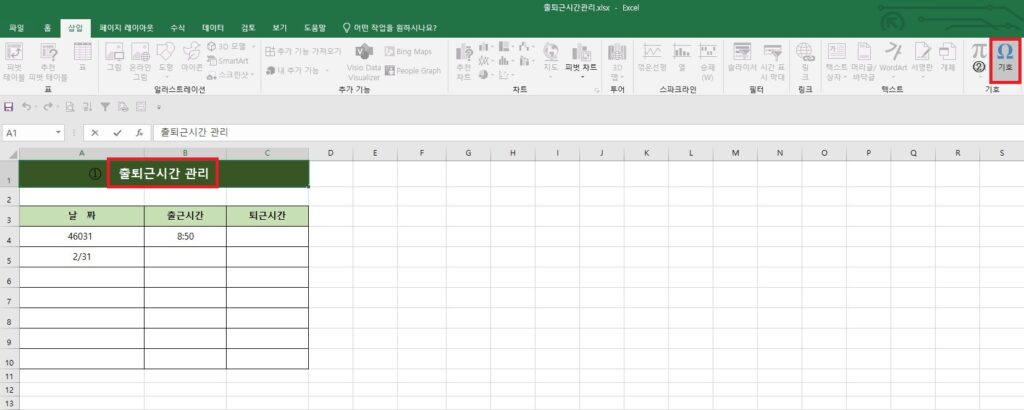This screenshot has width=1024, height=410.
Task: Undo the last action
Action: [x=25, y=106]
